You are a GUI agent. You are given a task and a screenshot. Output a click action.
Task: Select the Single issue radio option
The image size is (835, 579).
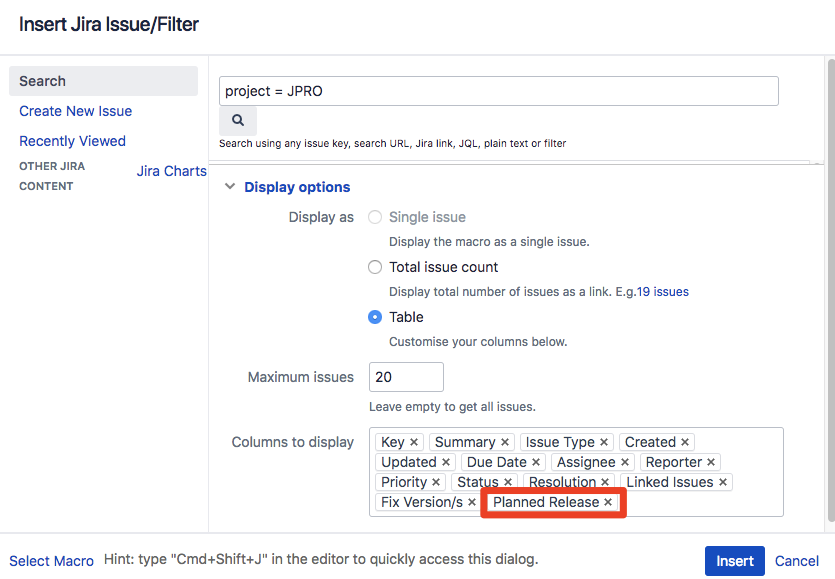(375, 217)
